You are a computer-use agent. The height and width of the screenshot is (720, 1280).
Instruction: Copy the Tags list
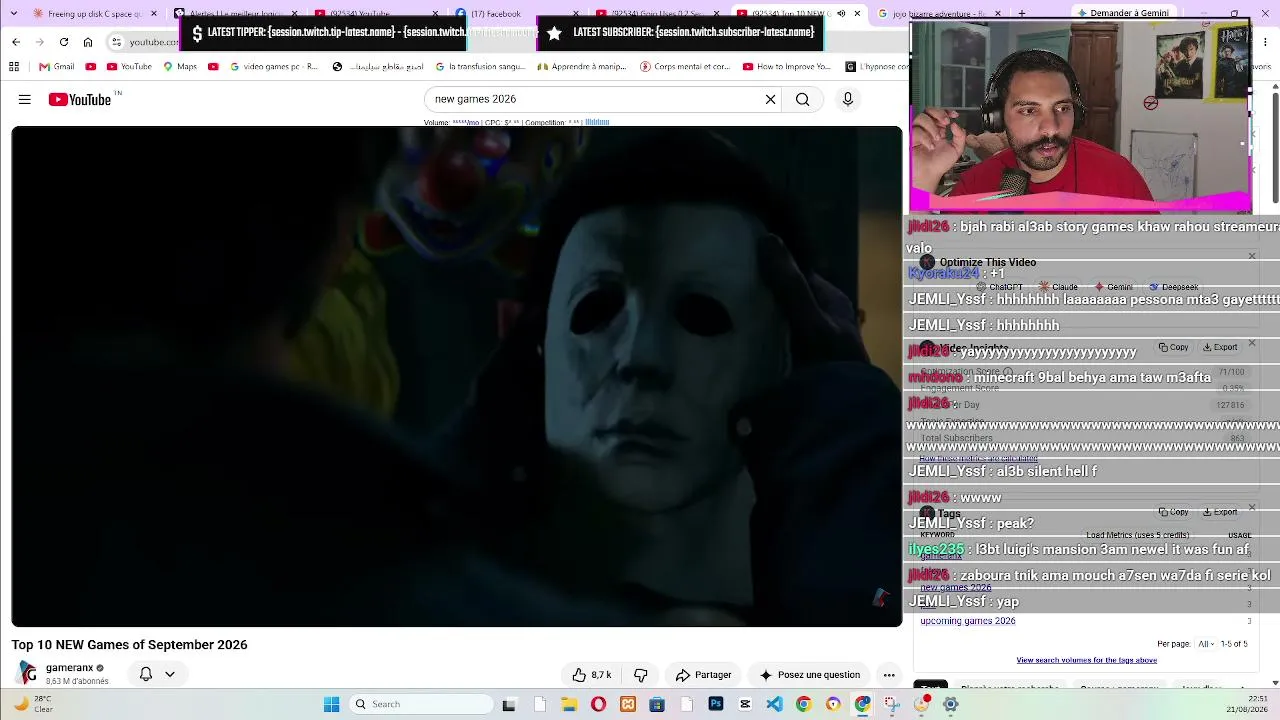(1173, 512)
